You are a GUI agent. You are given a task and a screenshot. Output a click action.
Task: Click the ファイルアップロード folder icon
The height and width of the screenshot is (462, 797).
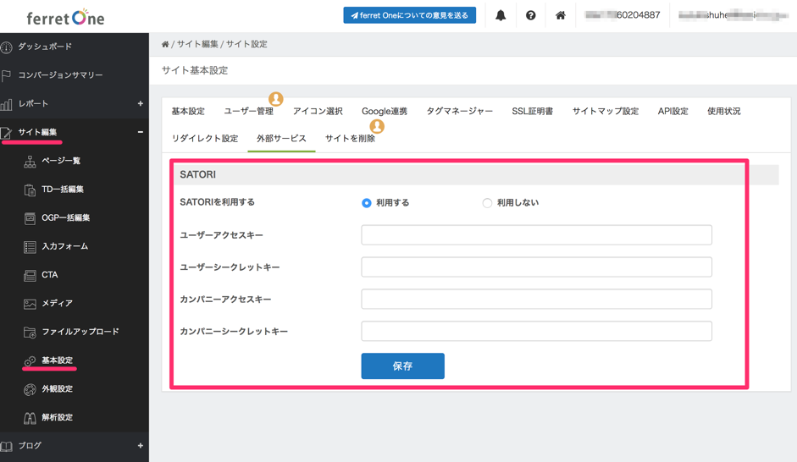pyautogui.click(x=30, y=332)
